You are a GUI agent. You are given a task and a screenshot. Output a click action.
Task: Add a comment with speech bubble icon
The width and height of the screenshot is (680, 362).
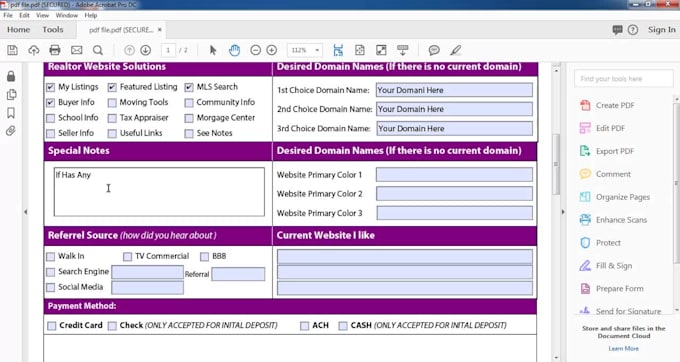(434, 50)
